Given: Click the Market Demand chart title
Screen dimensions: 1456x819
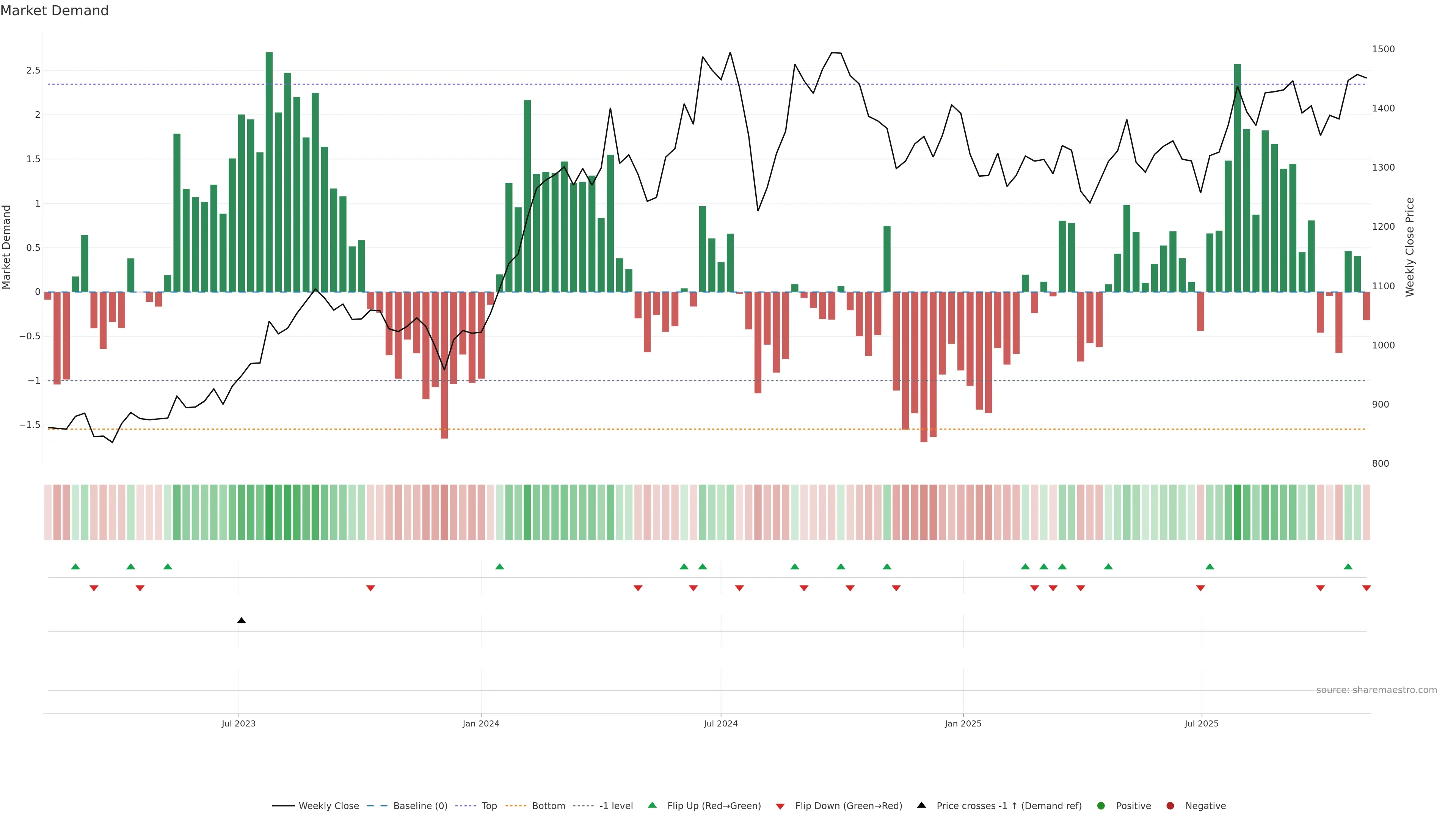Looking at the screenshot, I should (x=54, y=11).
